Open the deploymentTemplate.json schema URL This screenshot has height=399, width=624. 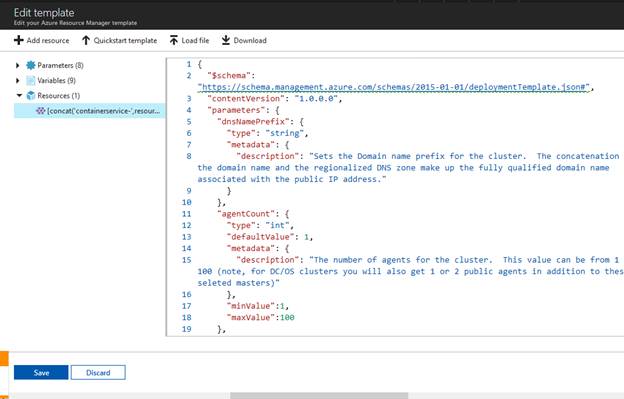coord(394,87)
